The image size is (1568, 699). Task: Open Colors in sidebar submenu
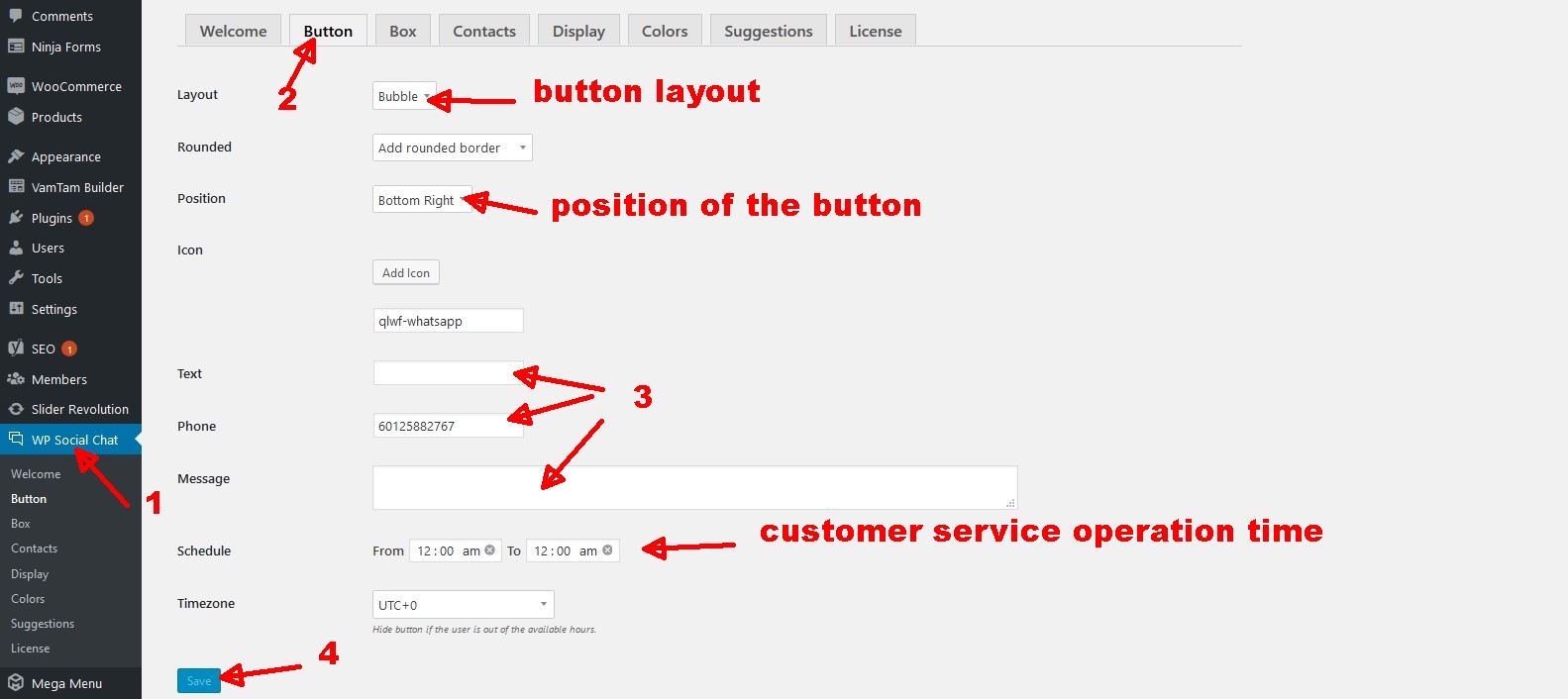point(28,599)
